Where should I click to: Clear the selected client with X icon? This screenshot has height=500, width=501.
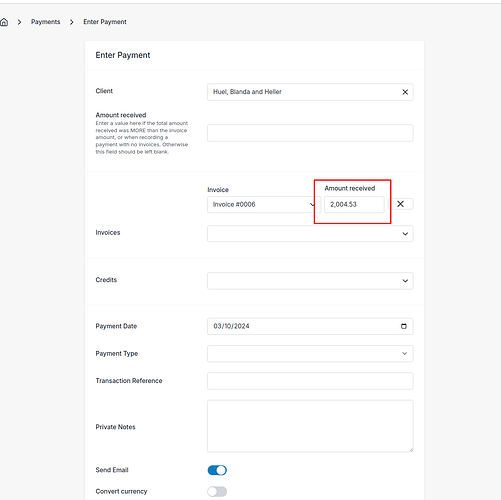click(405, 92)
